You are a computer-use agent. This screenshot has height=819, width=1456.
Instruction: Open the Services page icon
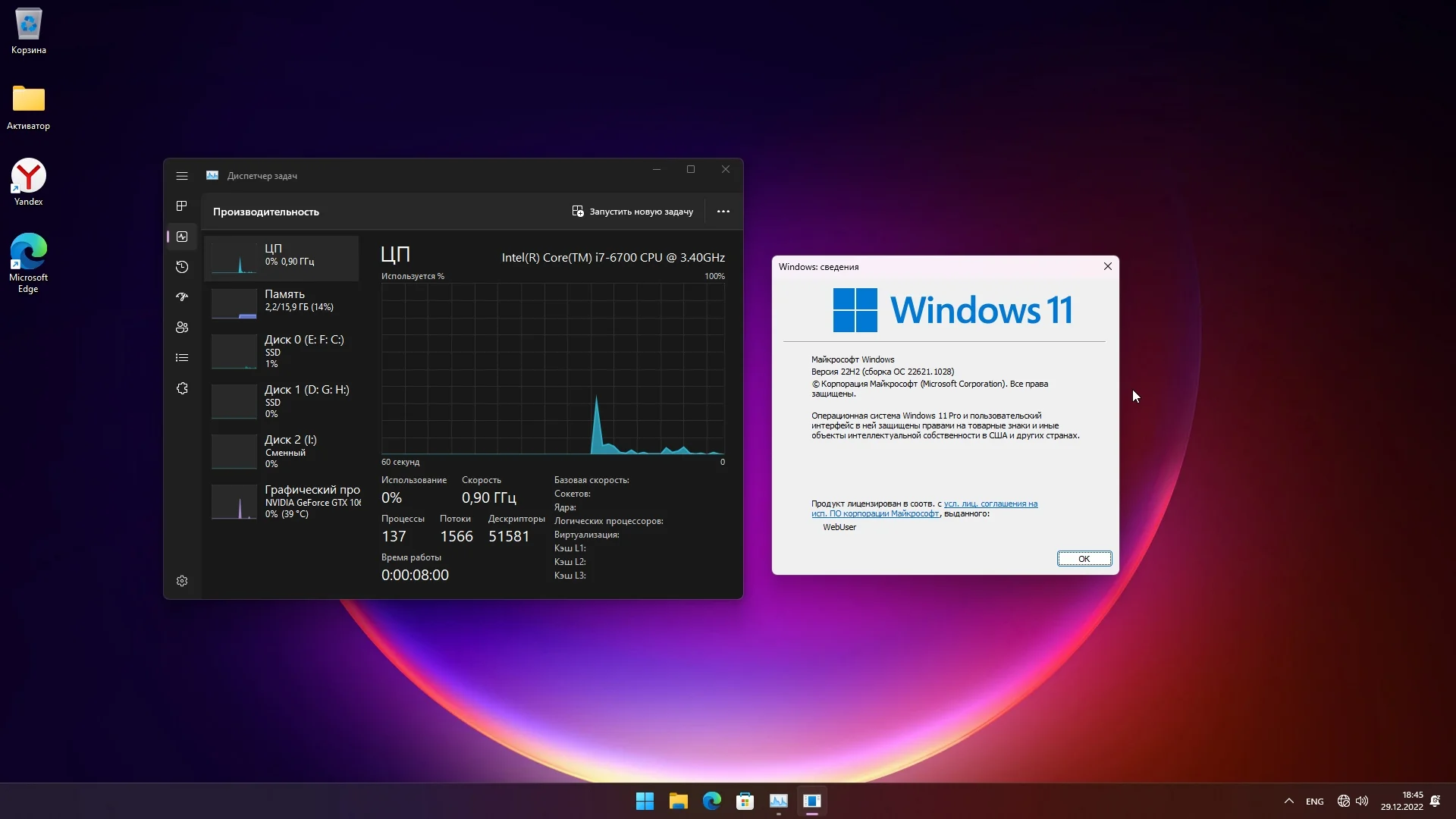[x=182, y=388]
